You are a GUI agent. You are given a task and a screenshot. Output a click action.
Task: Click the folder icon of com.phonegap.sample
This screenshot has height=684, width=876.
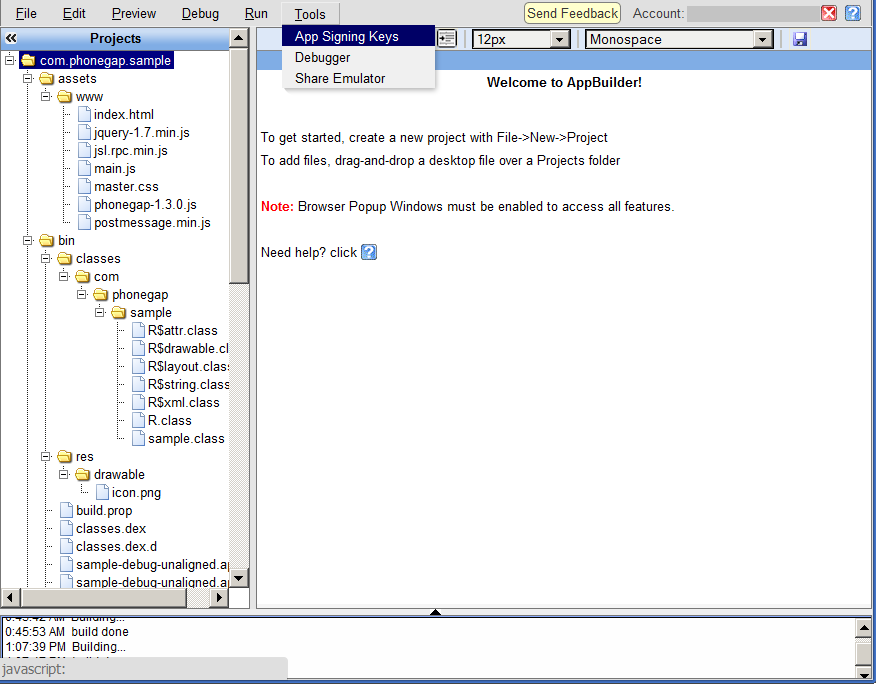(28, 60)
